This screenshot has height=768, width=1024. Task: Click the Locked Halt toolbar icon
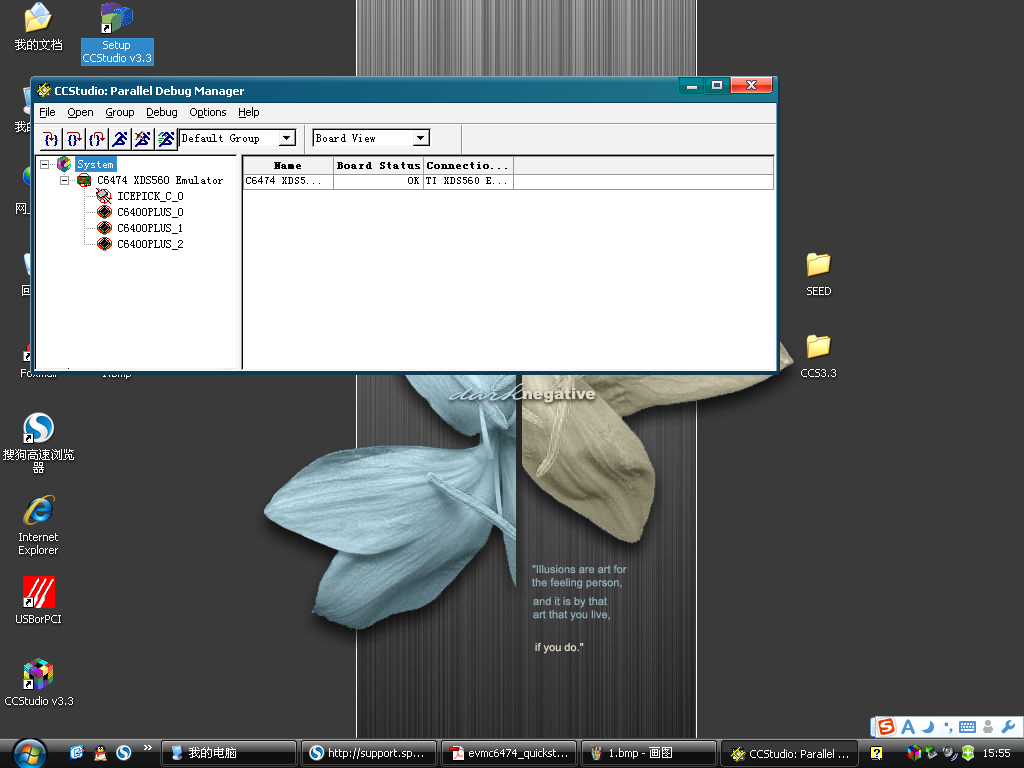pos(143,138)
